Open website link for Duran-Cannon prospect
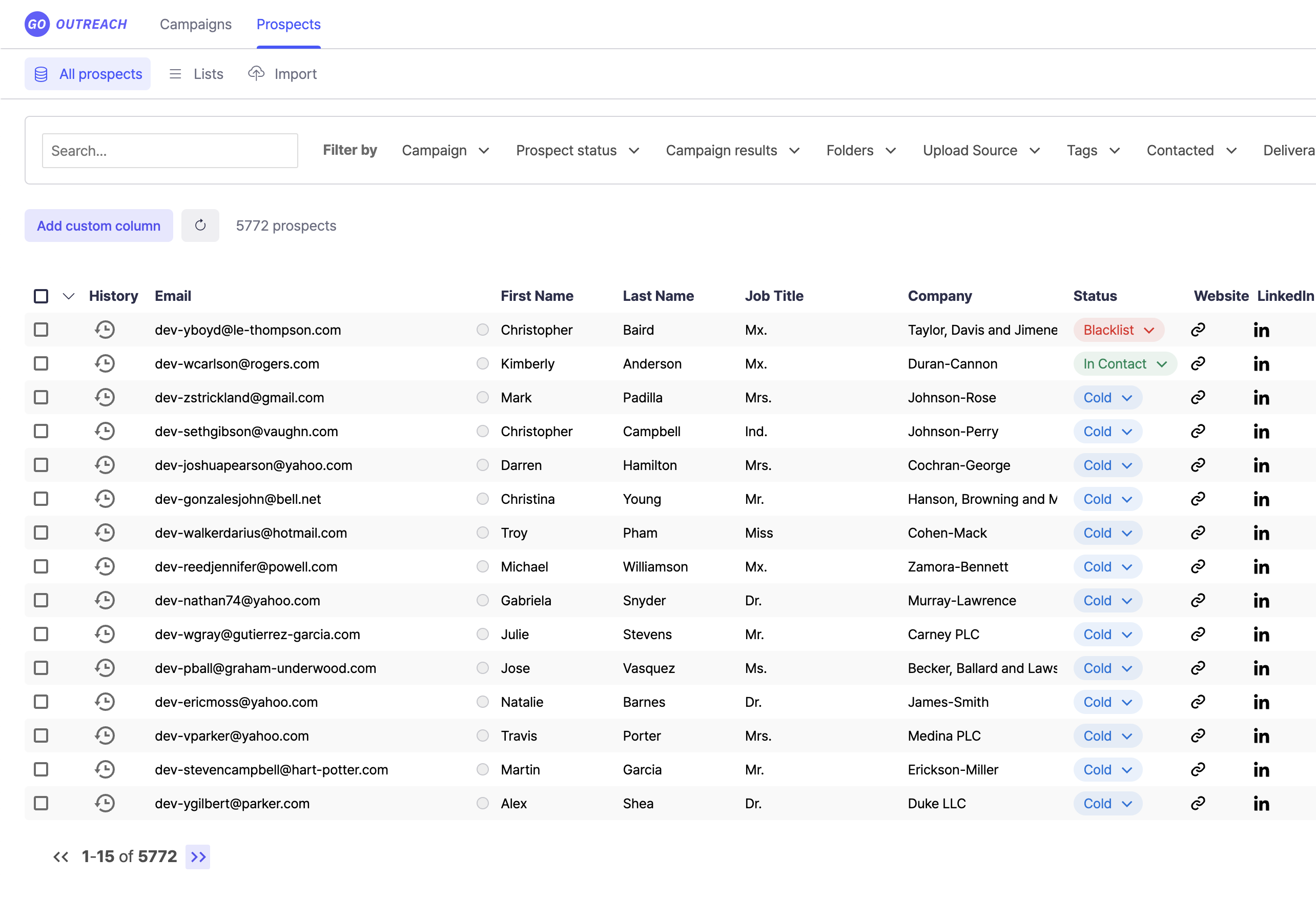 point(1199,363)
